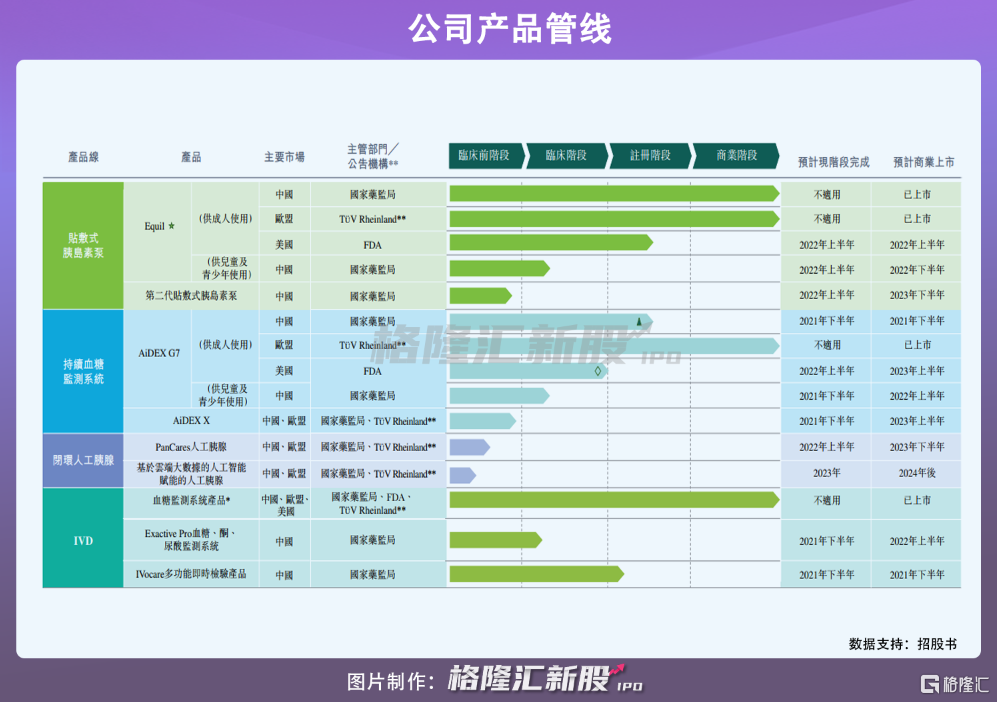
Task: Click the IVocare多功能即時檢驗產品 progress bar
Action: [x=536, y=574]
